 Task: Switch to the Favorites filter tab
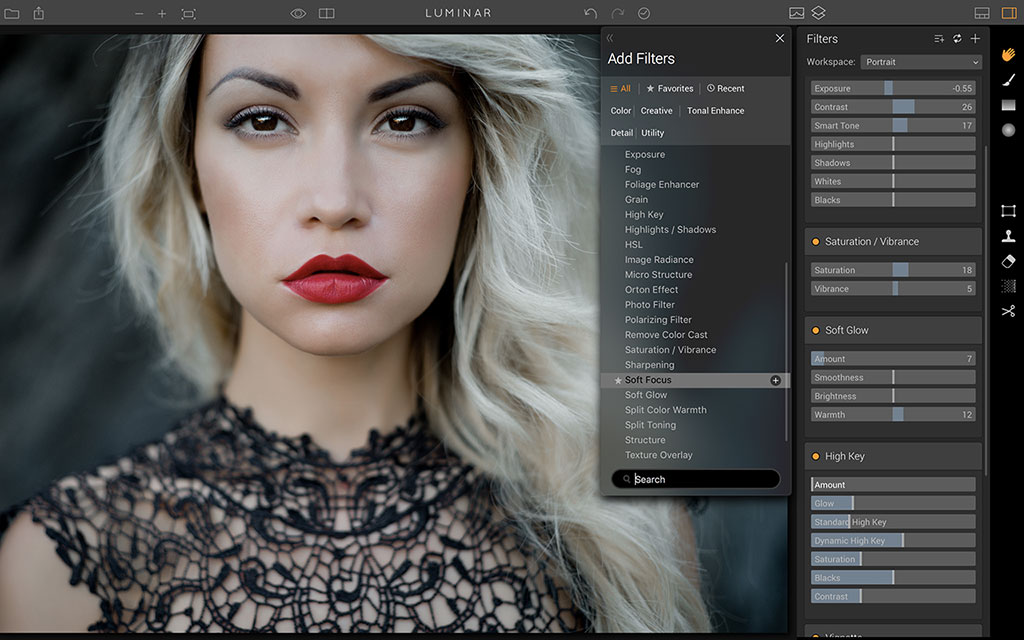(x=670, y=89)
